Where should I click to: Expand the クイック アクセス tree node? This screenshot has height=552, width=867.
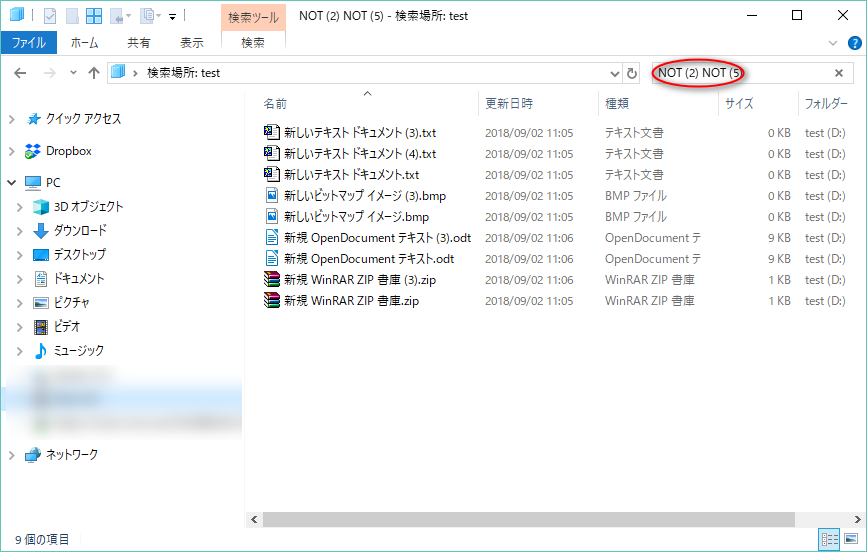(x=12, y=119)
